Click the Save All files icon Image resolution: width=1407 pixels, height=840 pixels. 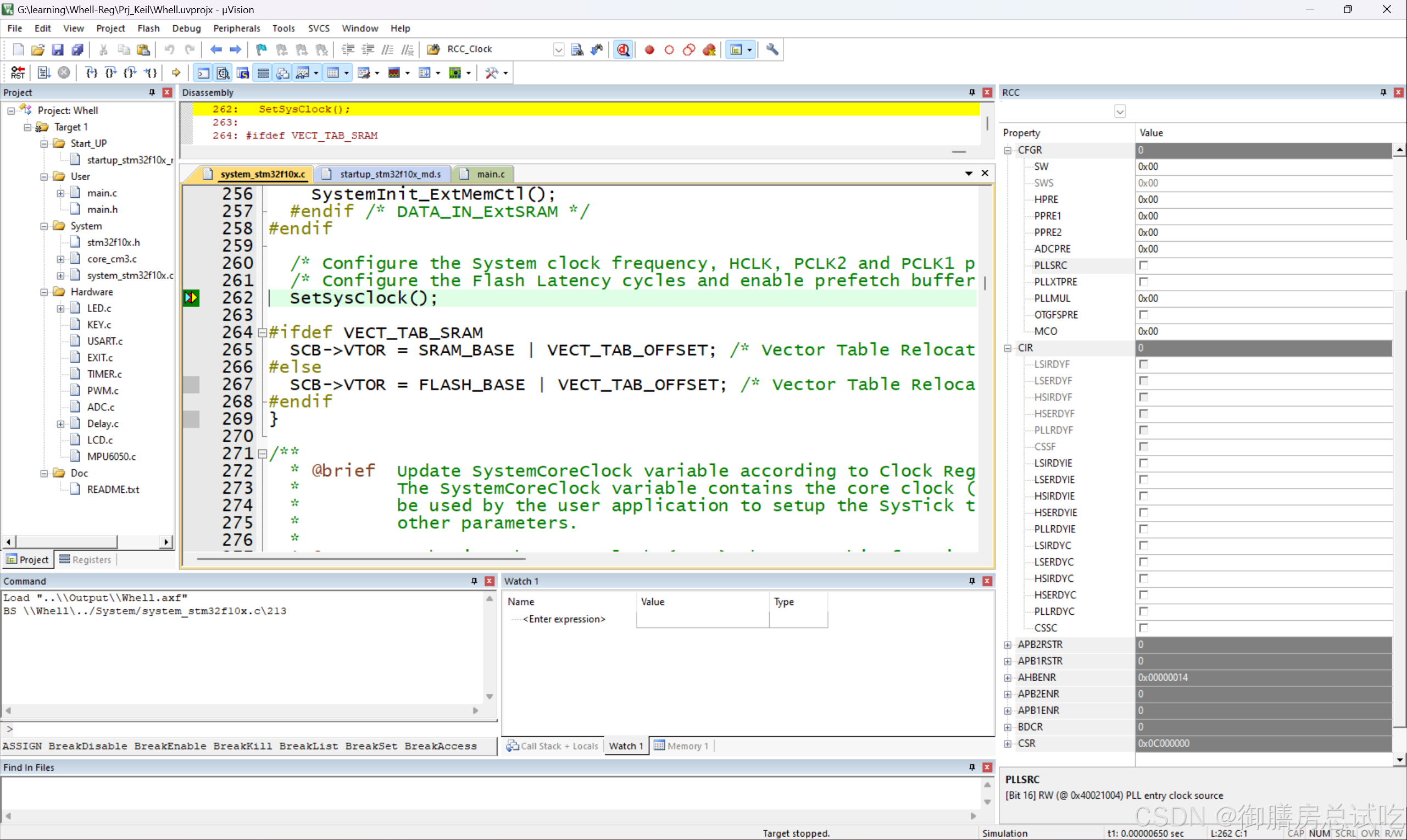coord(77,49)
